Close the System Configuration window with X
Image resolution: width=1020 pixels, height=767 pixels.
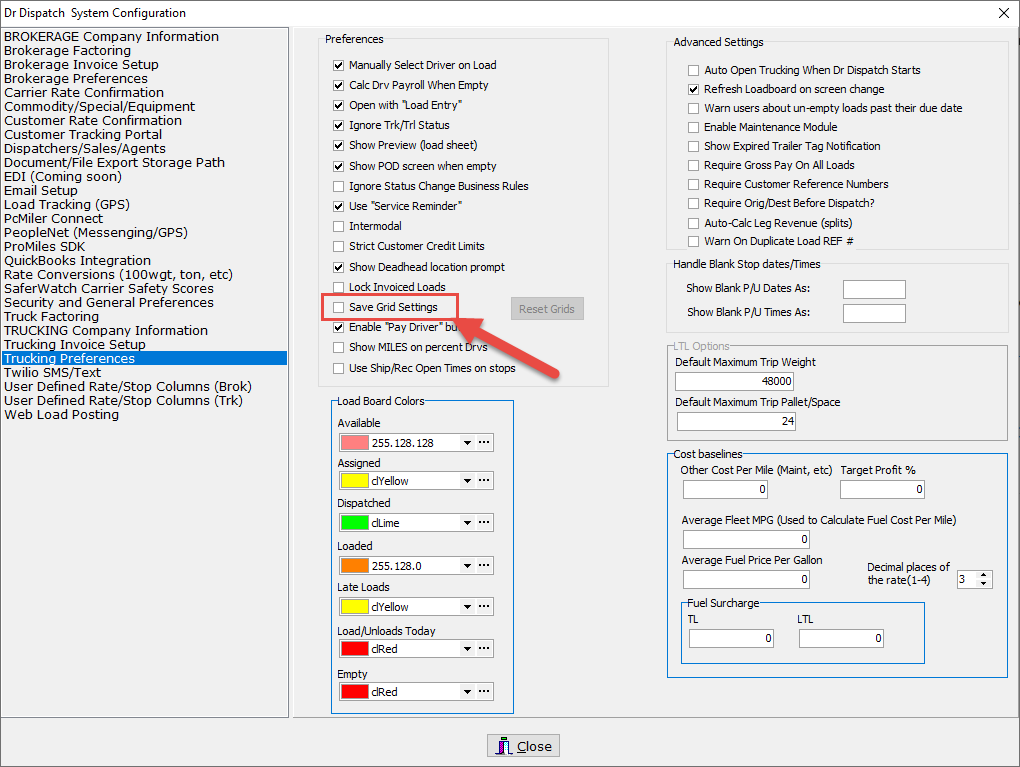click(x=1004, y=13)
